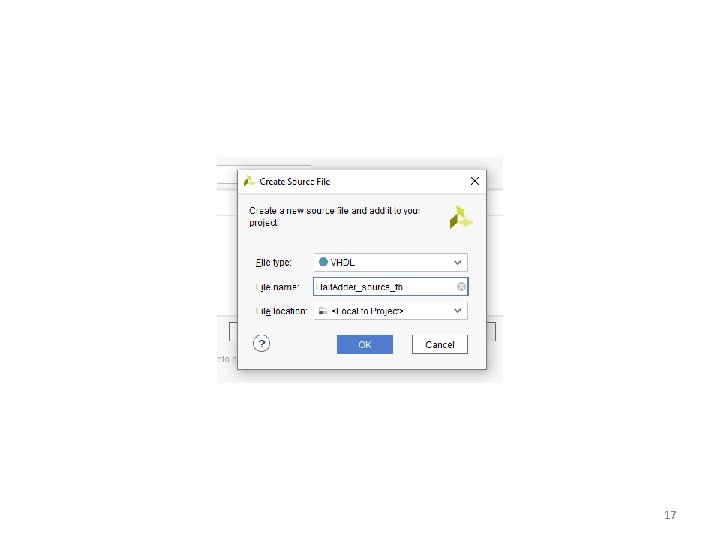Expand the File location dropdown arrow

pyautogui.click(x=457, y=310)
